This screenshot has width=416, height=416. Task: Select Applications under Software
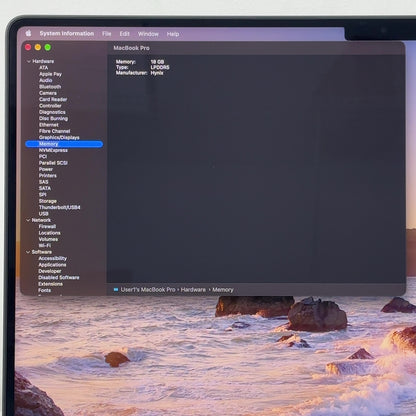[52, 265]
